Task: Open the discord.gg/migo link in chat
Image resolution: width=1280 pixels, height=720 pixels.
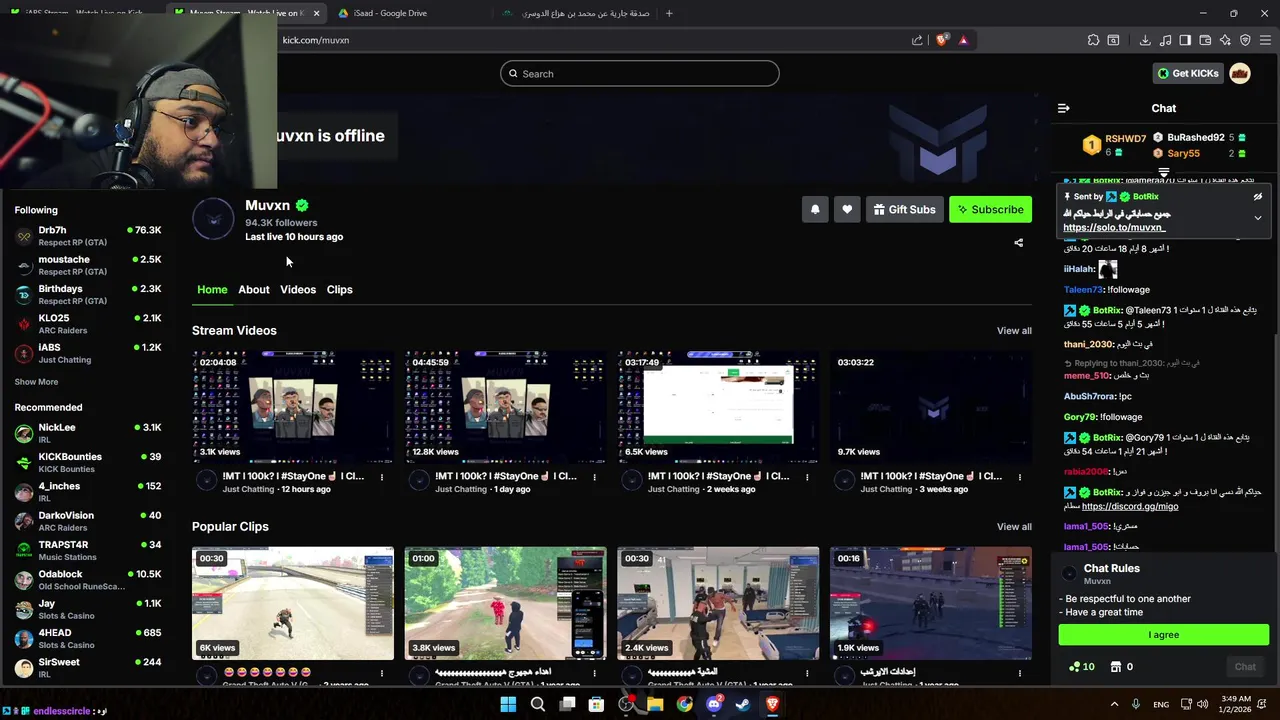Action: [1130, 507]
